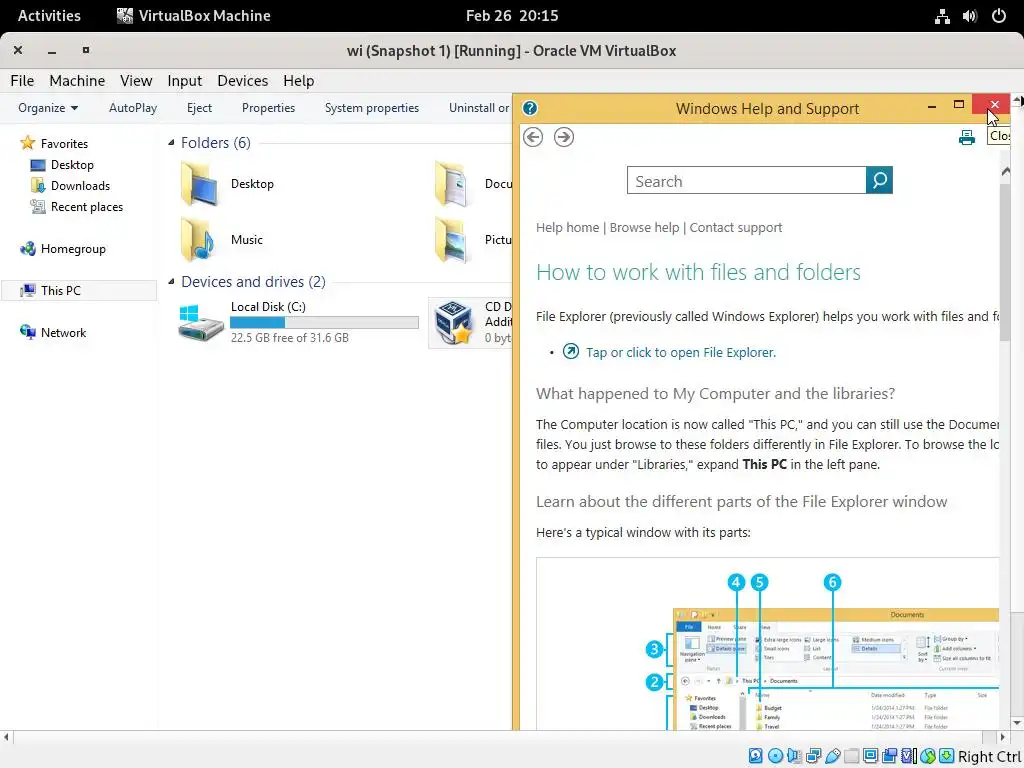Click the shared folders status icon
This screenshot has width=1024, height=768.
coord(851,756)
